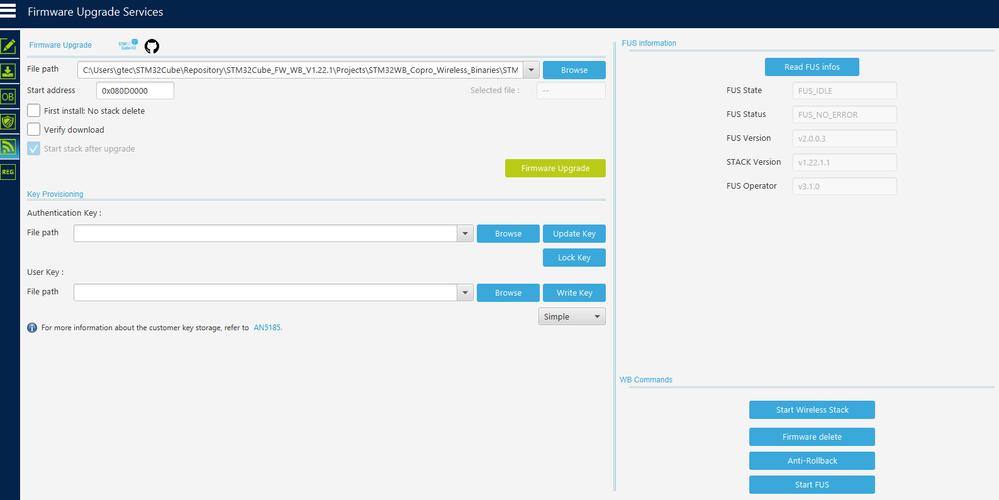
Task: Click the FUS Version value field
Action: coord(845,138)
